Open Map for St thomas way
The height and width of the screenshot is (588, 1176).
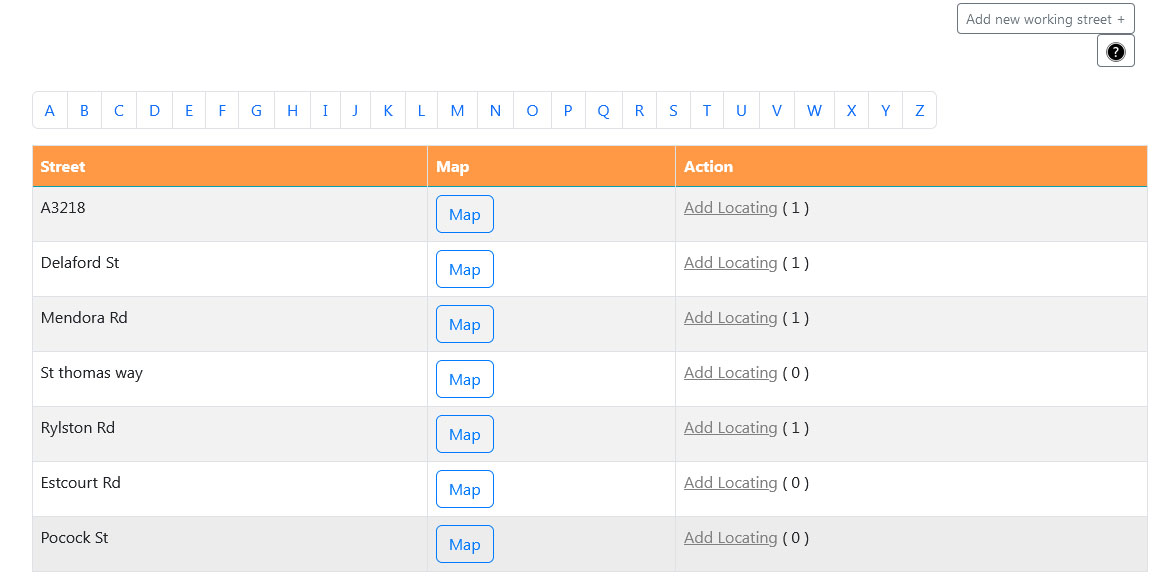pos(465,380)
